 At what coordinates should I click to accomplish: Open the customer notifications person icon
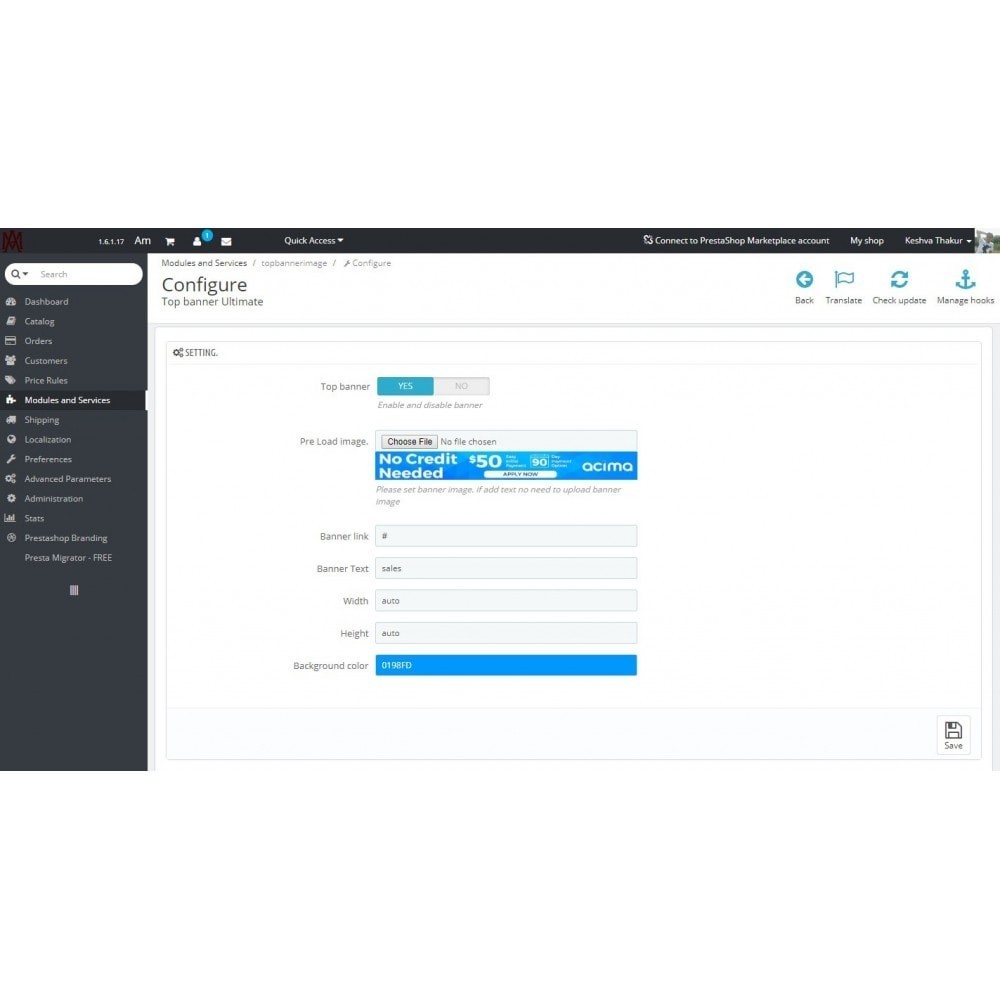click(197, 241)
